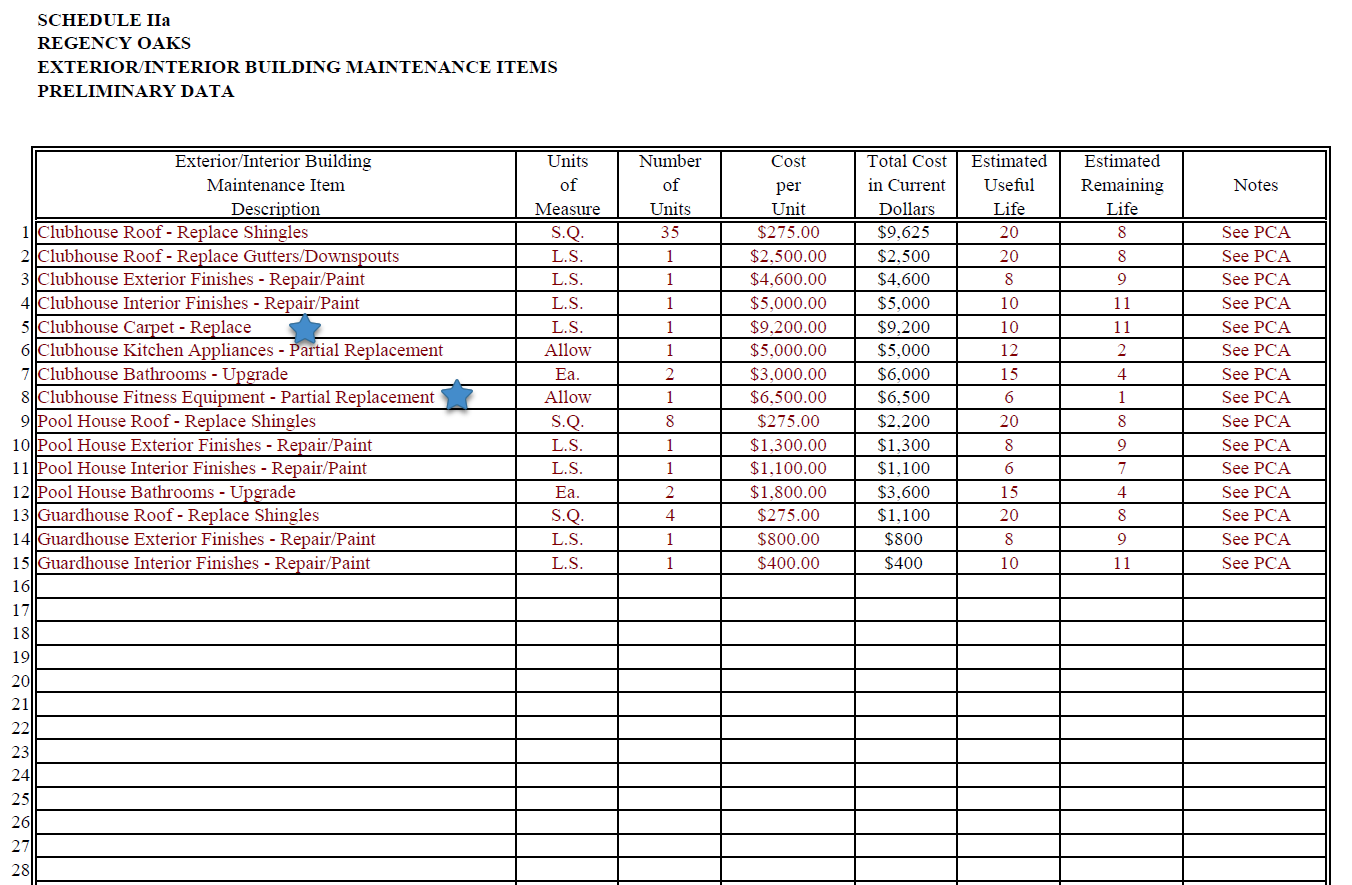Select 'See PCA' note for Clubhouse Roof Shingles
This screenshot has height=885, width=1352.
(x=1256, y=232)
